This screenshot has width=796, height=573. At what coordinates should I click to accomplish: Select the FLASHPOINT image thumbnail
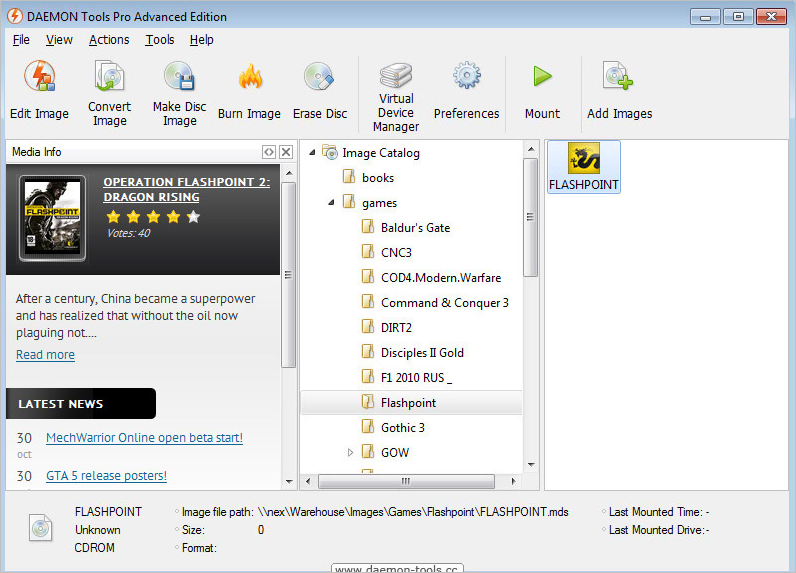click(x=584, y=167)
